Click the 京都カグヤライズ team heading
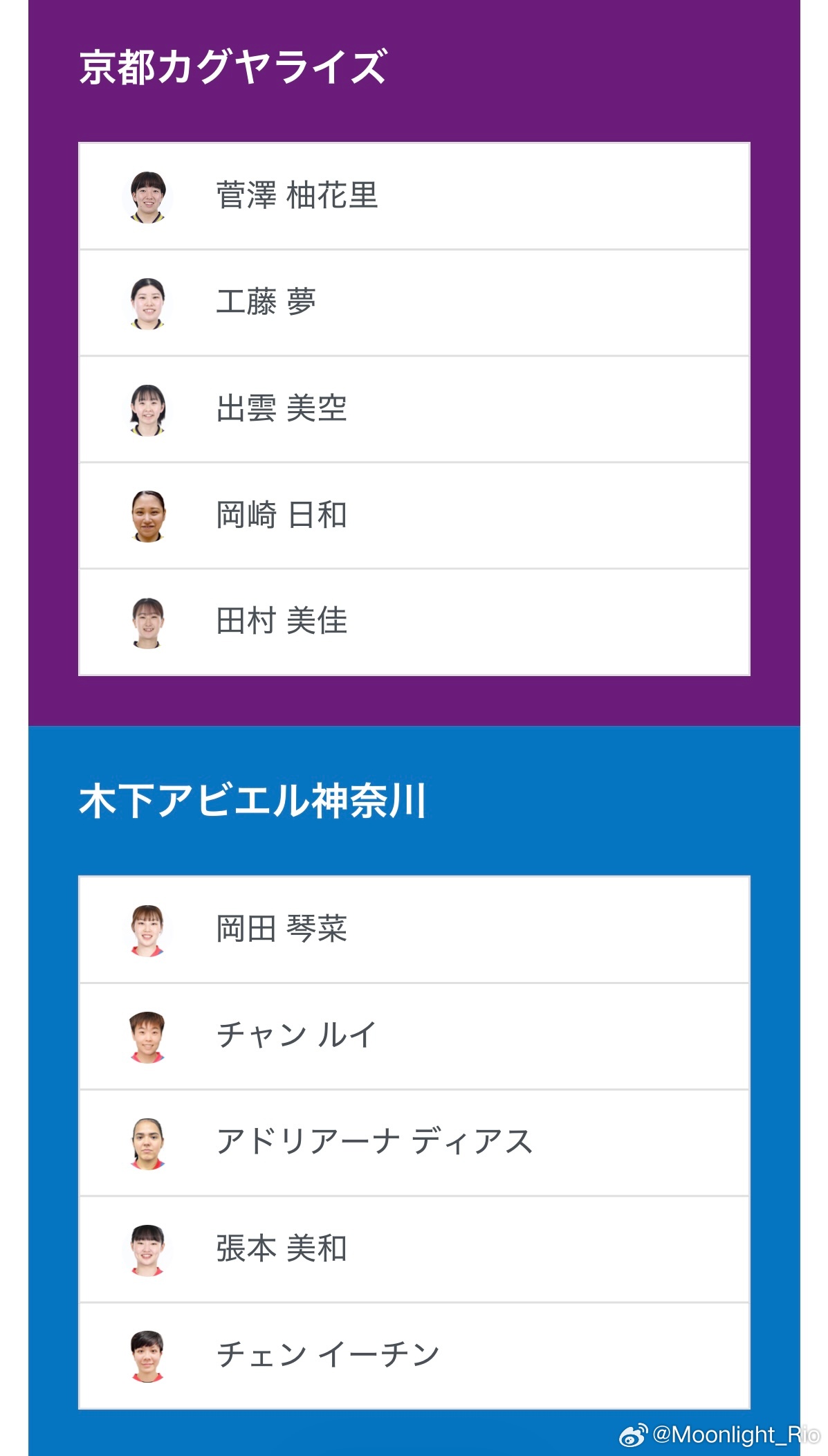This screenshot has height=1456, width=828. coord(233,68)
